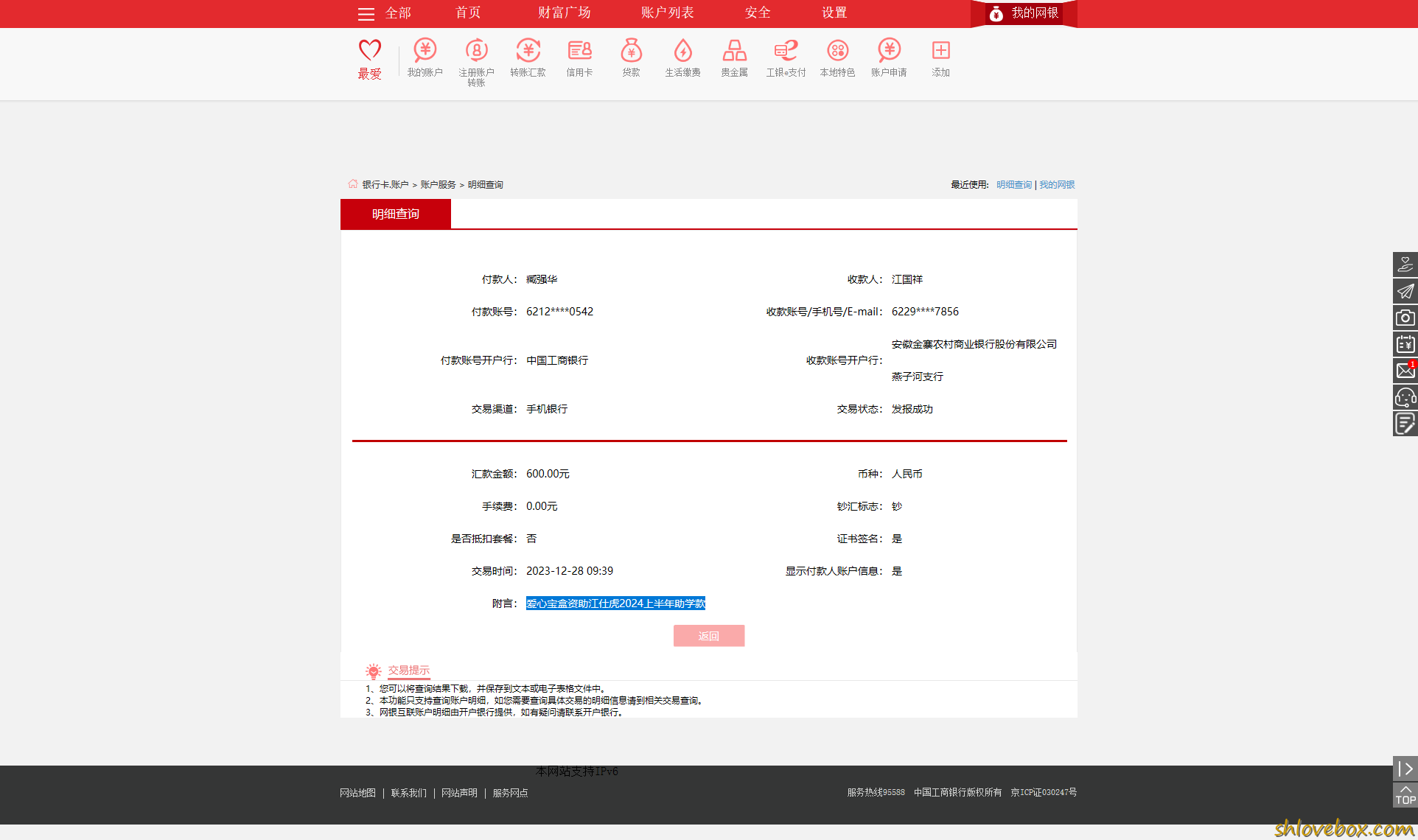
Task: Select the red 明细查询 tab
Action: (396, 214)
